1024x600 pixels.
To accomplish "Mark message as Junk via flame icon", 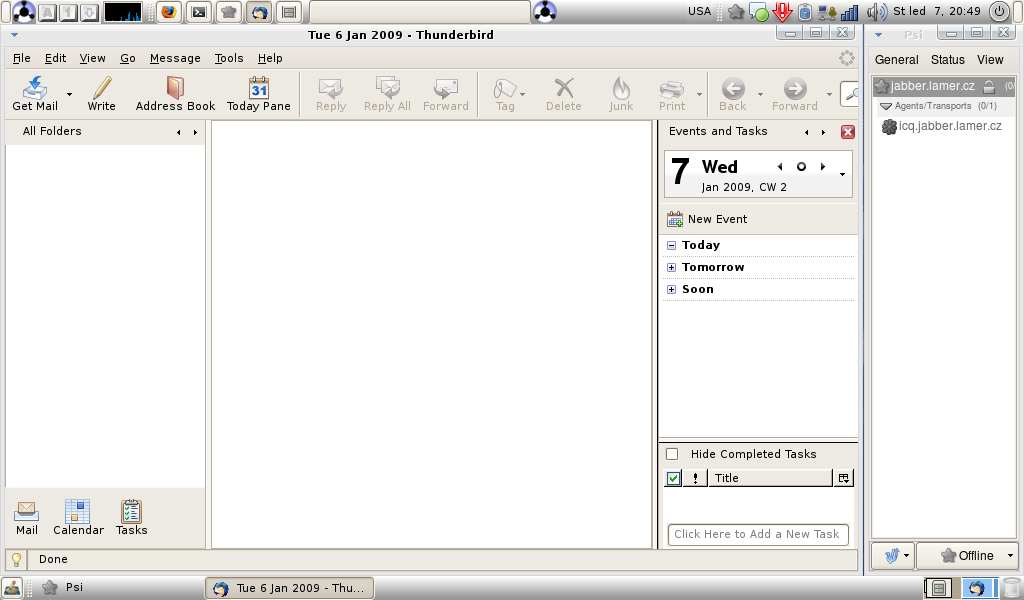I will click(x=621, y=88).
